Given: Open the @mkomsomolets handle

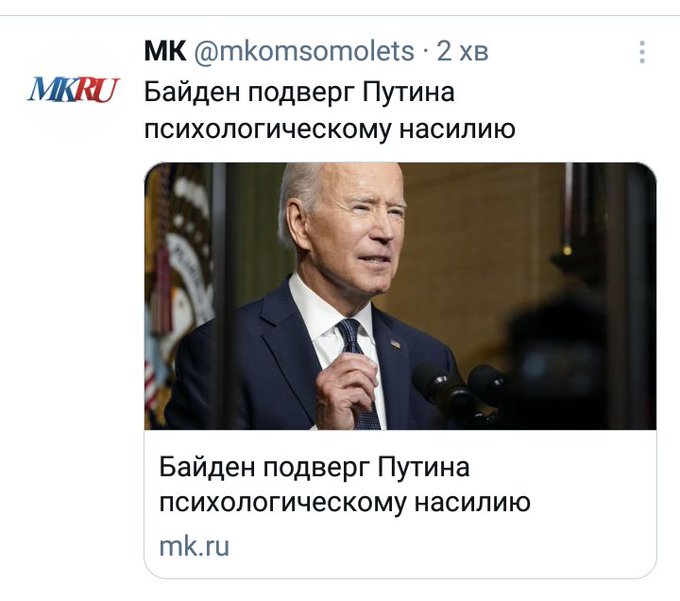Looking at the screenshot, I should pos(304,52).
